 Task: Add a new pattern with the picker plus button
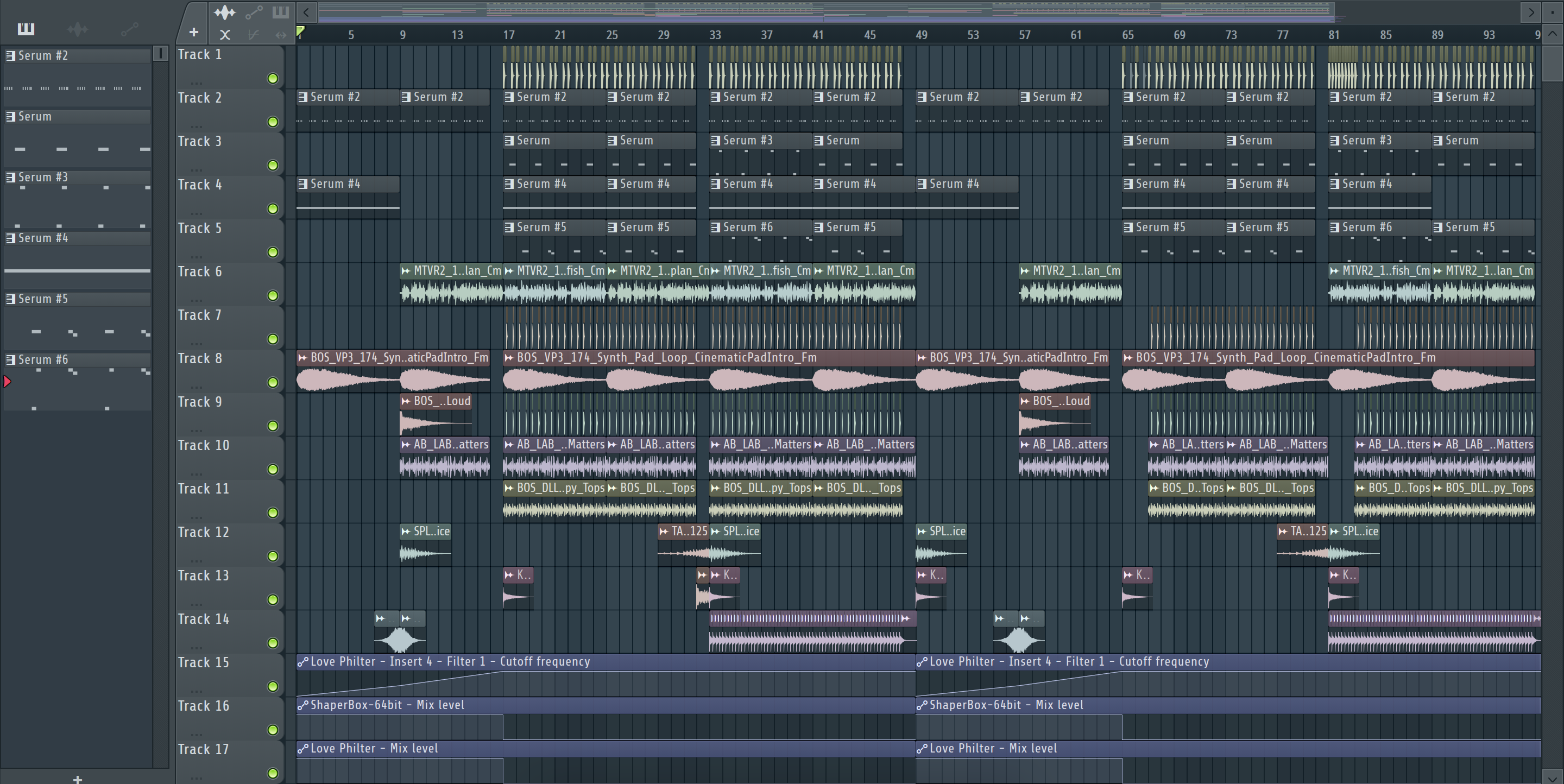click(x=77, y=779)
